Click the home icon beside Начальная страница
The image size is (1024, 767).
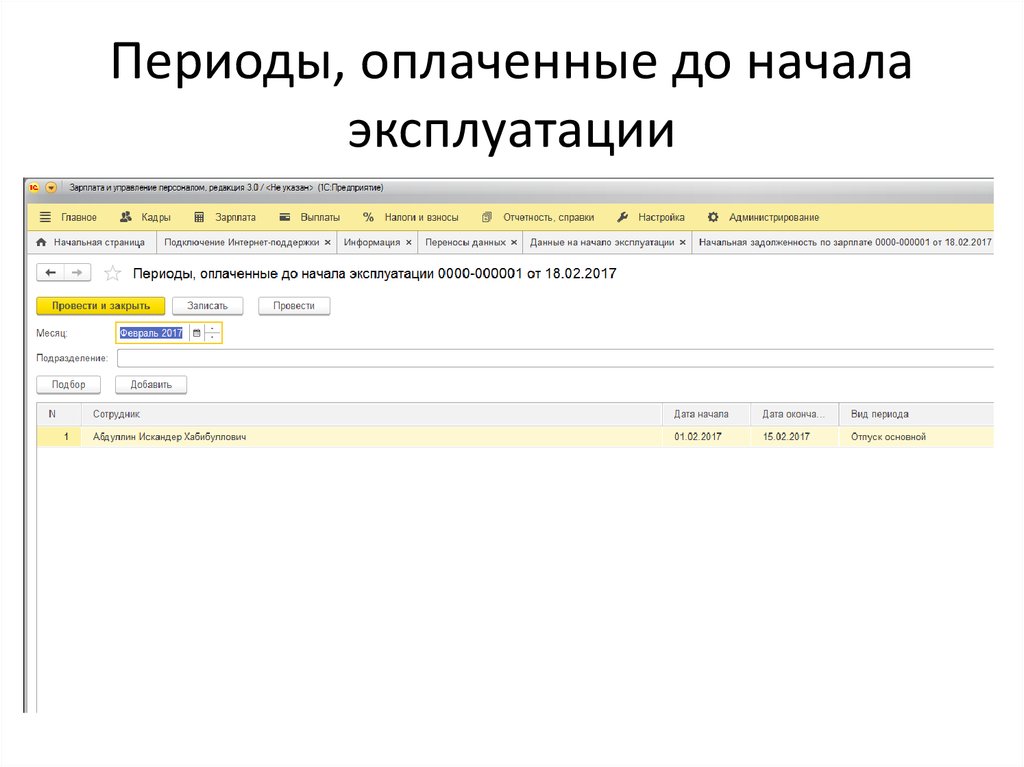40,242
